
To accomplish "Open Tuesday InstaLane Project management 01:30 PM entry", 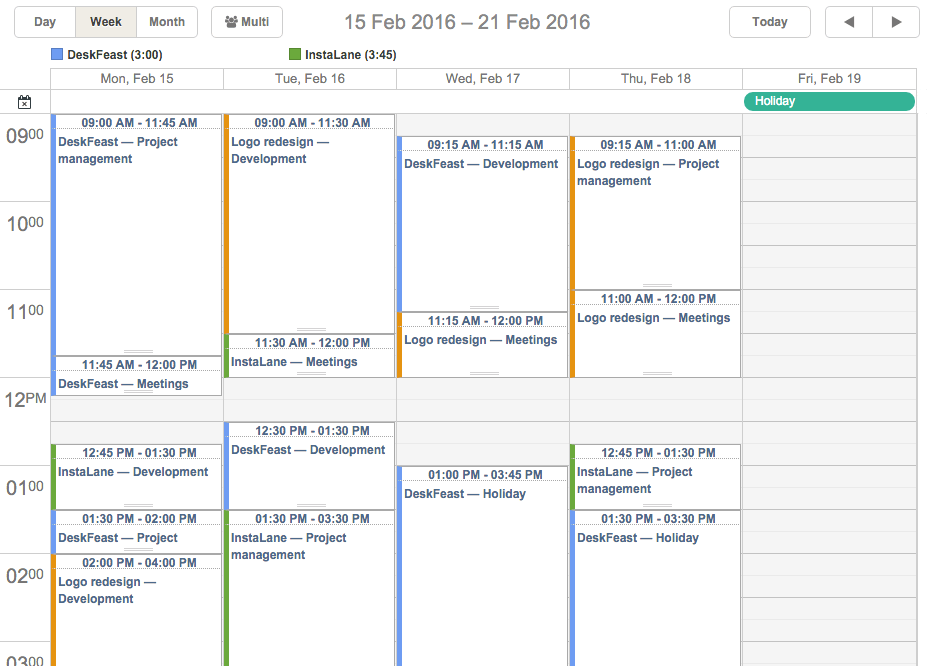I will 310,588.
